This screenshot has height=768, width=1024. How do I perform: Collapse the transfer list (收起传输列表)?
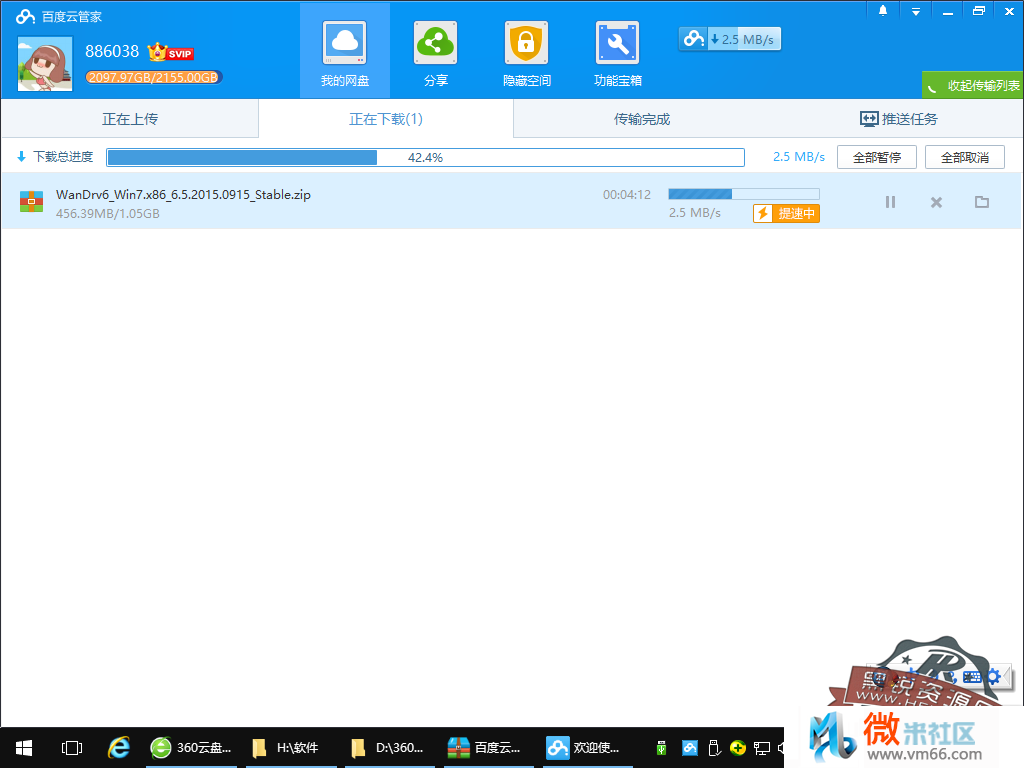[x=973, y=86]
